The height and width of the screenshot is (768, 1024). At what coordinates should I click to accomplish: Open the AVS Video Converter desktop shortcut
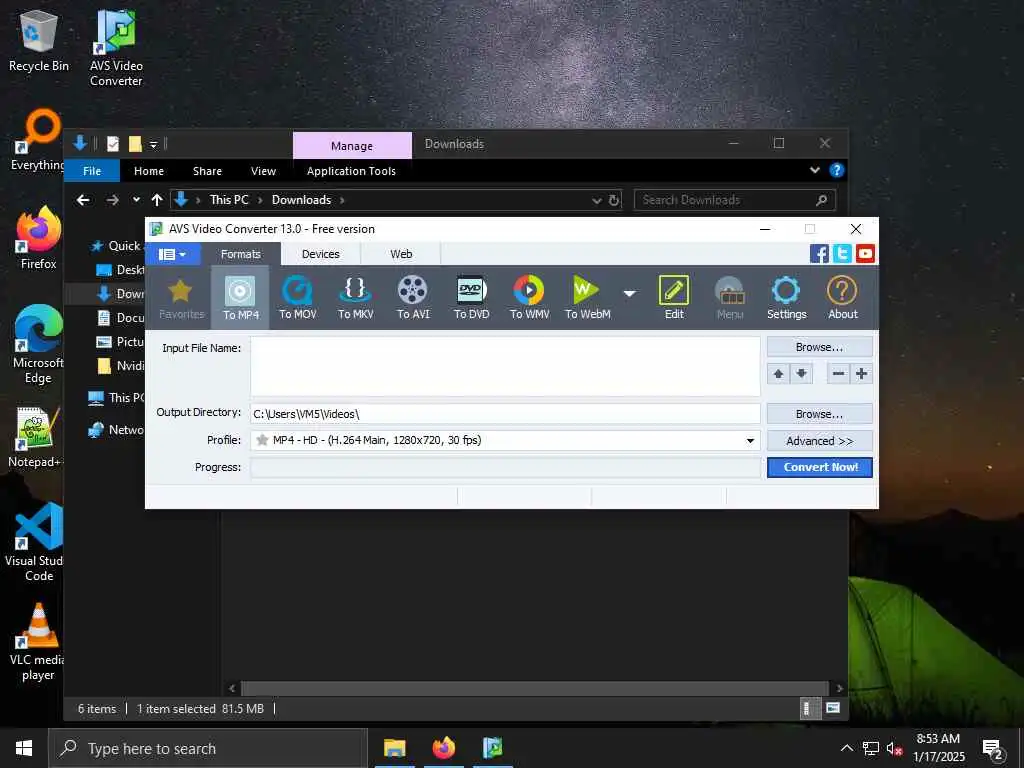[x=116, y=48]
